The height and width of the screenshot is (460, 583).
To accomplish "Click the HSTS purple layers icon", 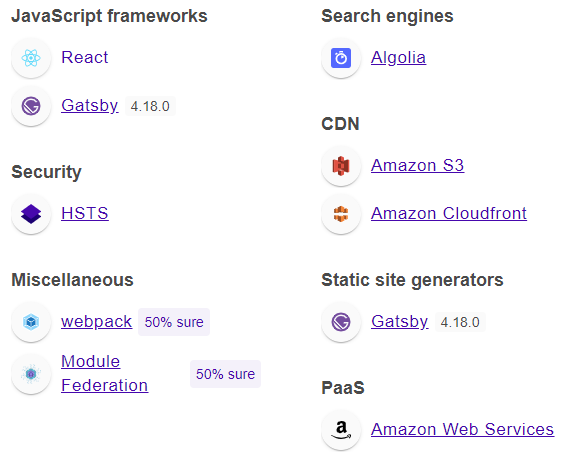I will click(x=31, y=214).
